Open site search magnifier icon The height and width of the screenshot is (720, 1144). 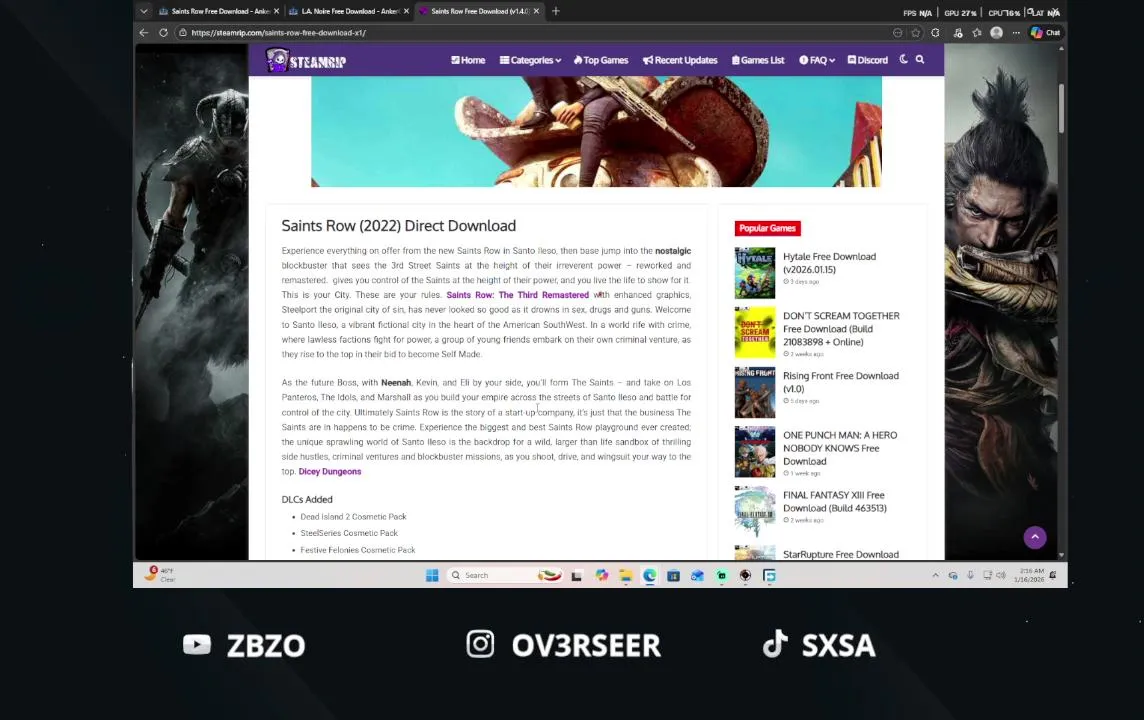pyautogui.click(x=920, y=59)
